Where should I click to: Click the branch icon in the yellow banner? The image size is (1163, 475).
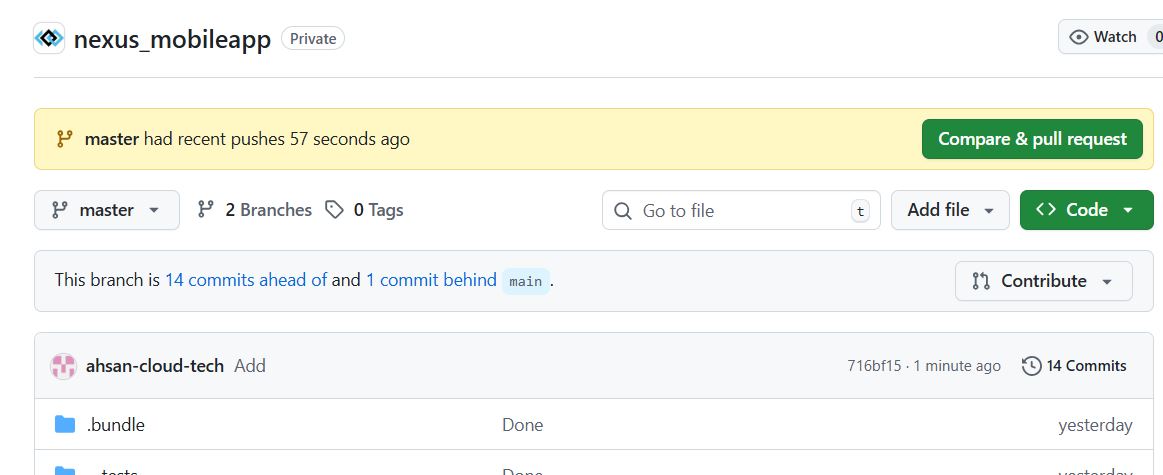64,139
